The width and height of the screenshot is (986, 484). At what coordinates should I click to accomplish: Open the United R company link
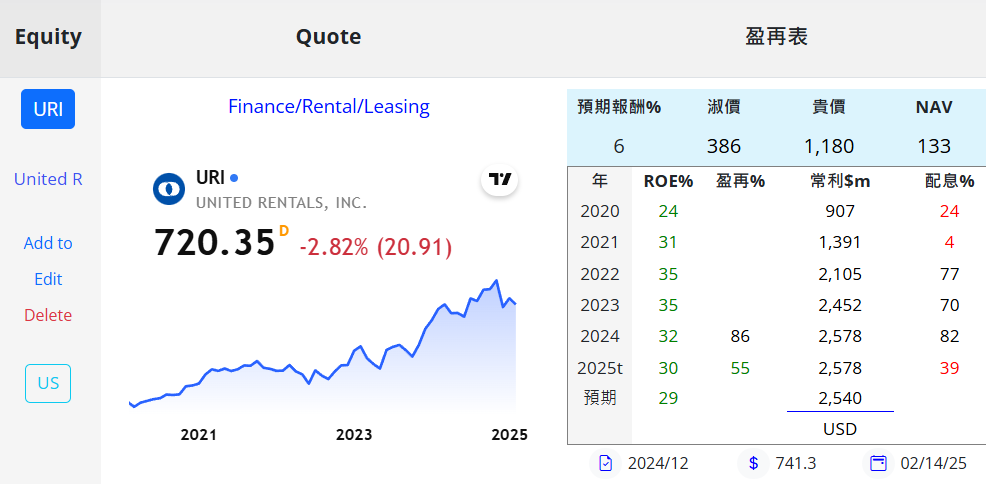[48, 179]
